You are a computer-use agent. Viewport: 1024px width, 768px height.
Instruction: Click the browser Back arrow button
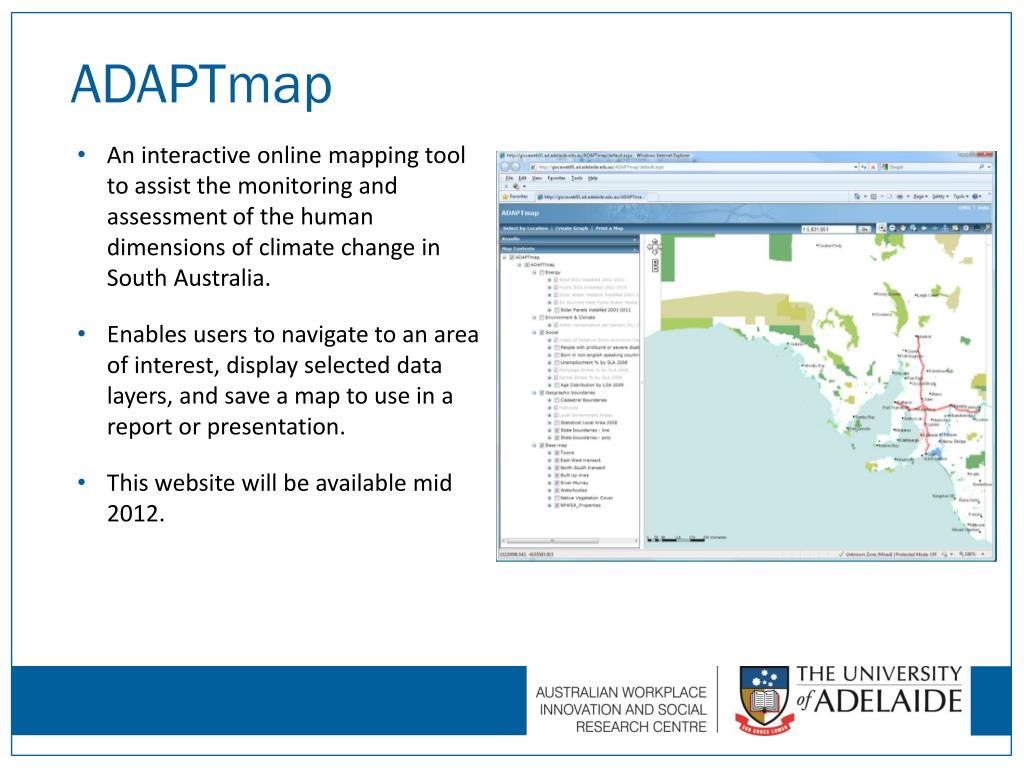click(x=504, y=167)
